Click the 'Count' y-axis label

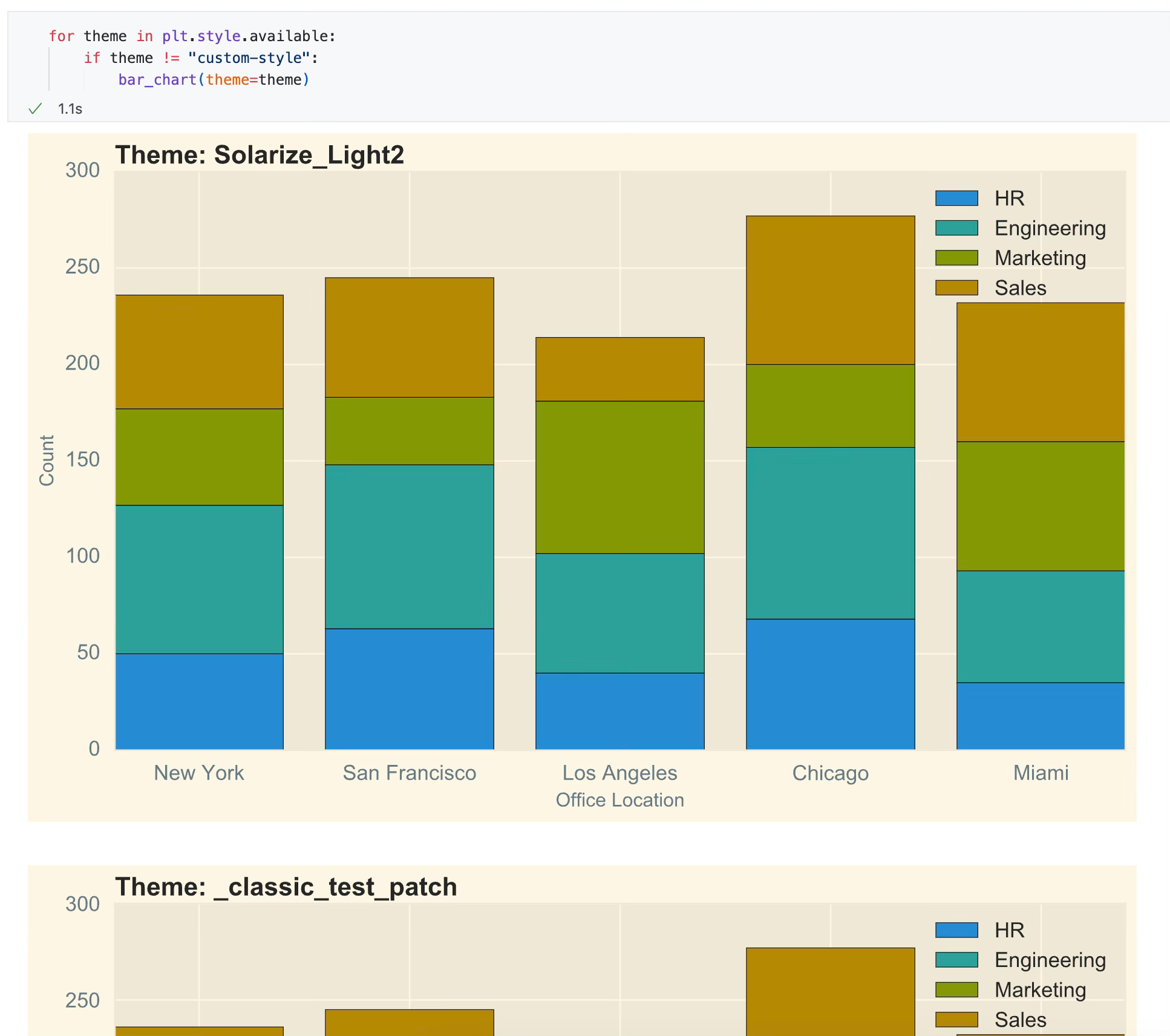point(47,460)
